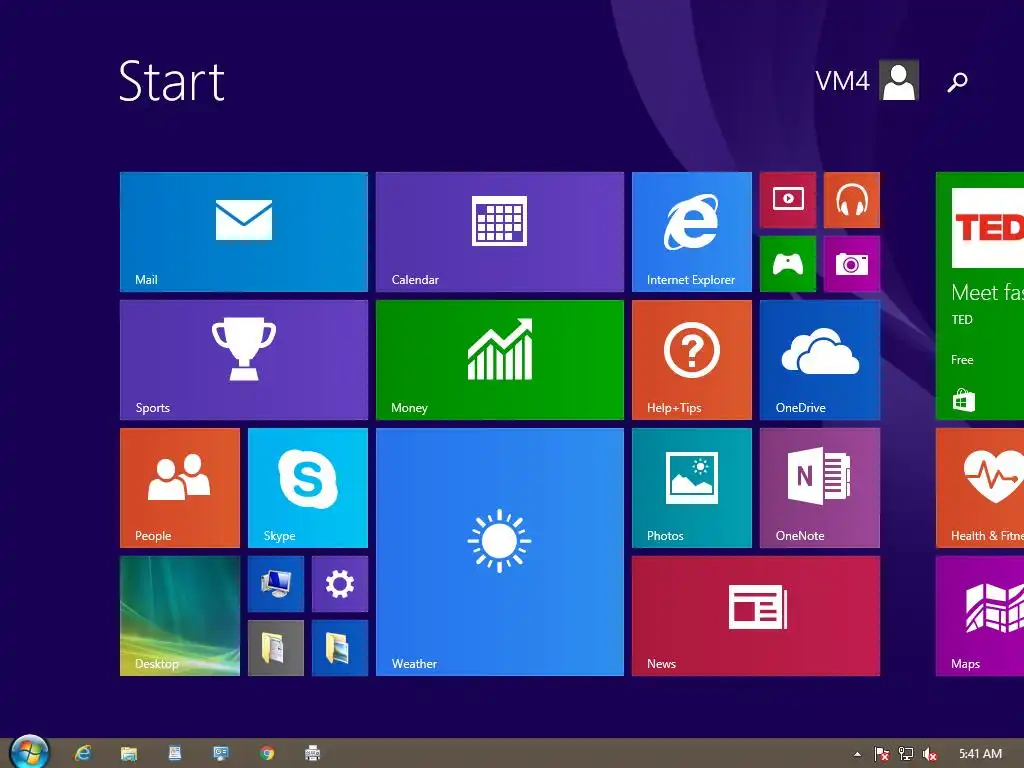Open the OneDrive cloud tile
The width and height of the screenshot is (1024, 768).
click(x=820, y=360)
